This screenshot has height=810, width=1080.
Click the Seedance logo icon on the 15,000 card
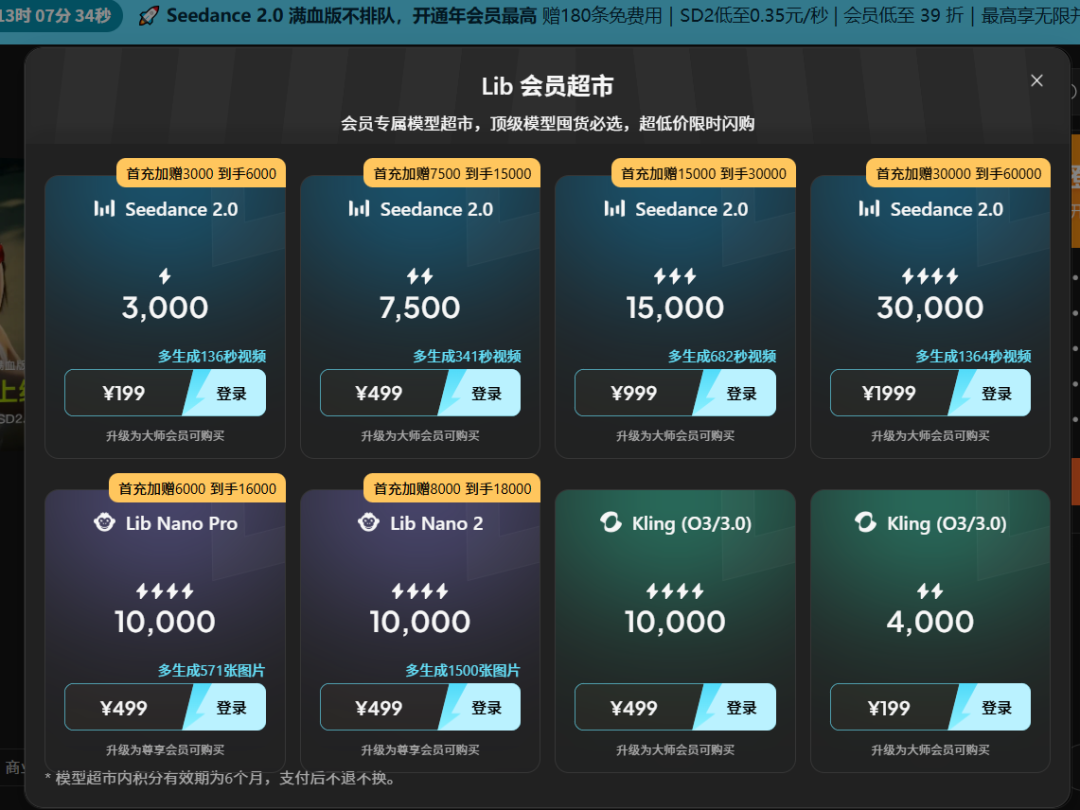tap(614, 208)
